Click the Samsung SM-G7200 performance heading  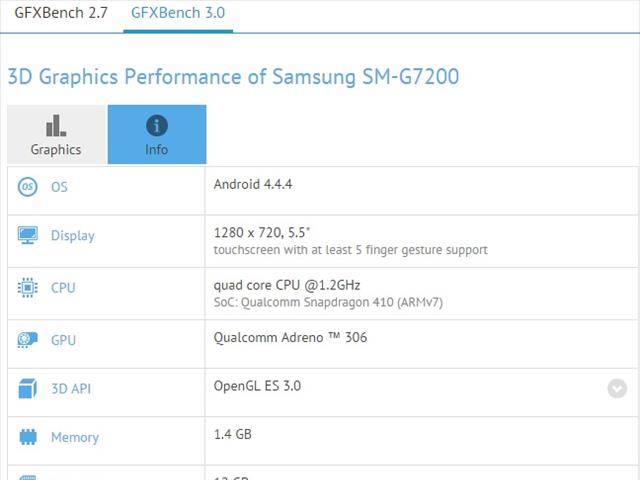pos(233,77)
